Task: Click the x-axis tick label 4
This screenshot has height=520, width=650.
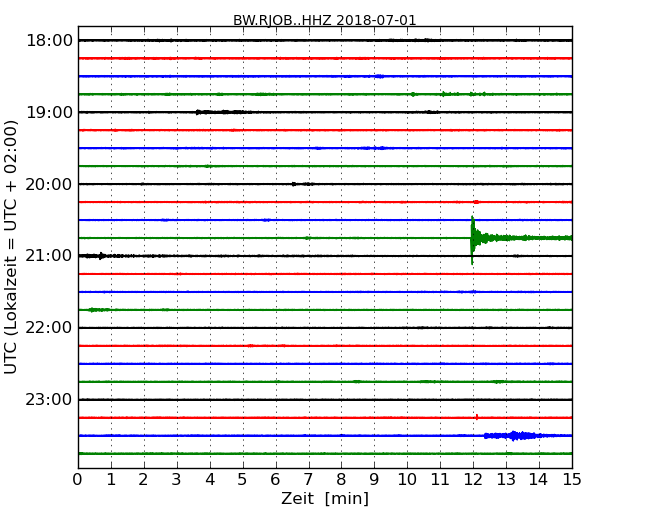Action: point(210,480)
